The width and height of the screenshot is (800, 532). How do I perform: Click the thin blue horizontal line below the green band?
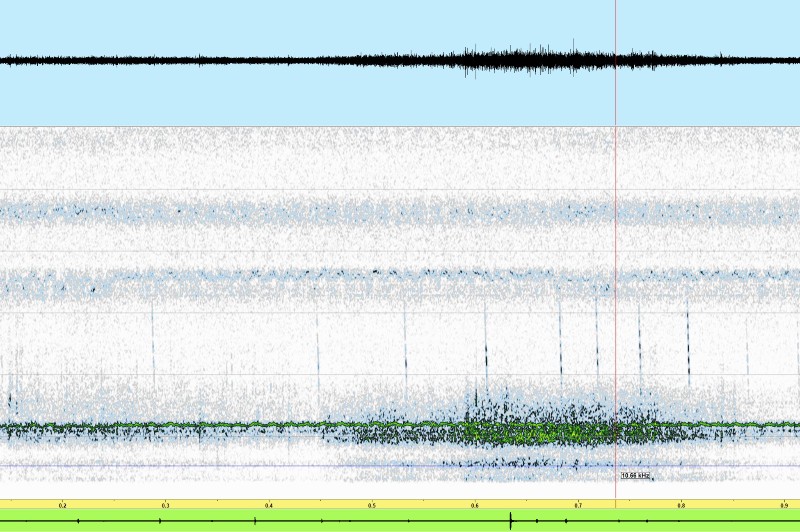click(x=300, y=465)
